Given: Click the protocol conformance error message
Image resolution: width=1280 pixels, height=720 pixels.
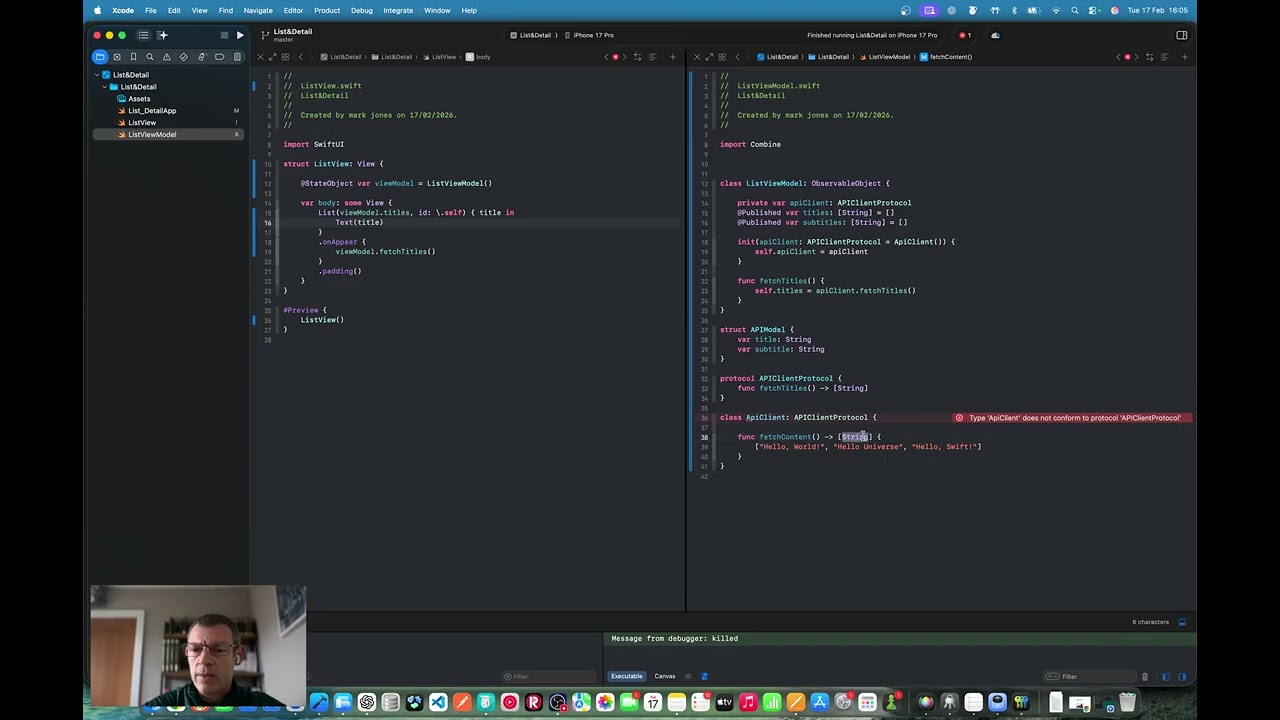Looking at the screenshot, I should tap(1068, 418).
